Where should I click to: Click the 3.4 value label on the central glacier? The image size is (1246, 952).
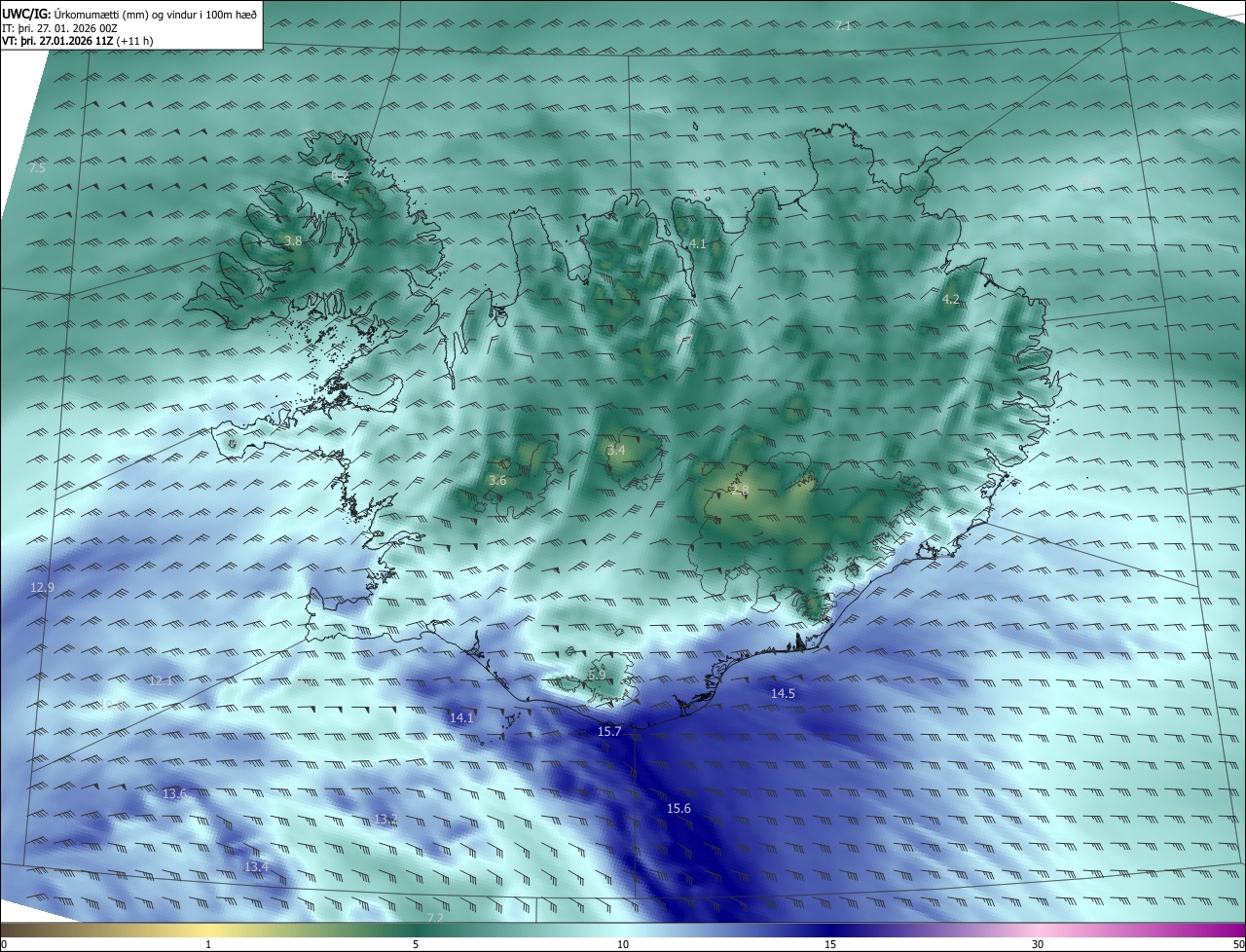(x=616, y=450)
